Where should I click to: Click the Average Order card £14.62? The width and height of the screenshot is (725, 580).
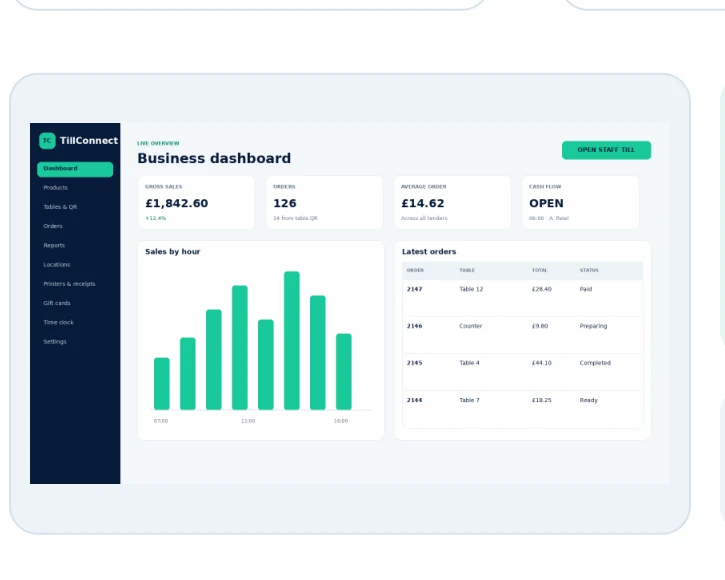tap(452, 203)
